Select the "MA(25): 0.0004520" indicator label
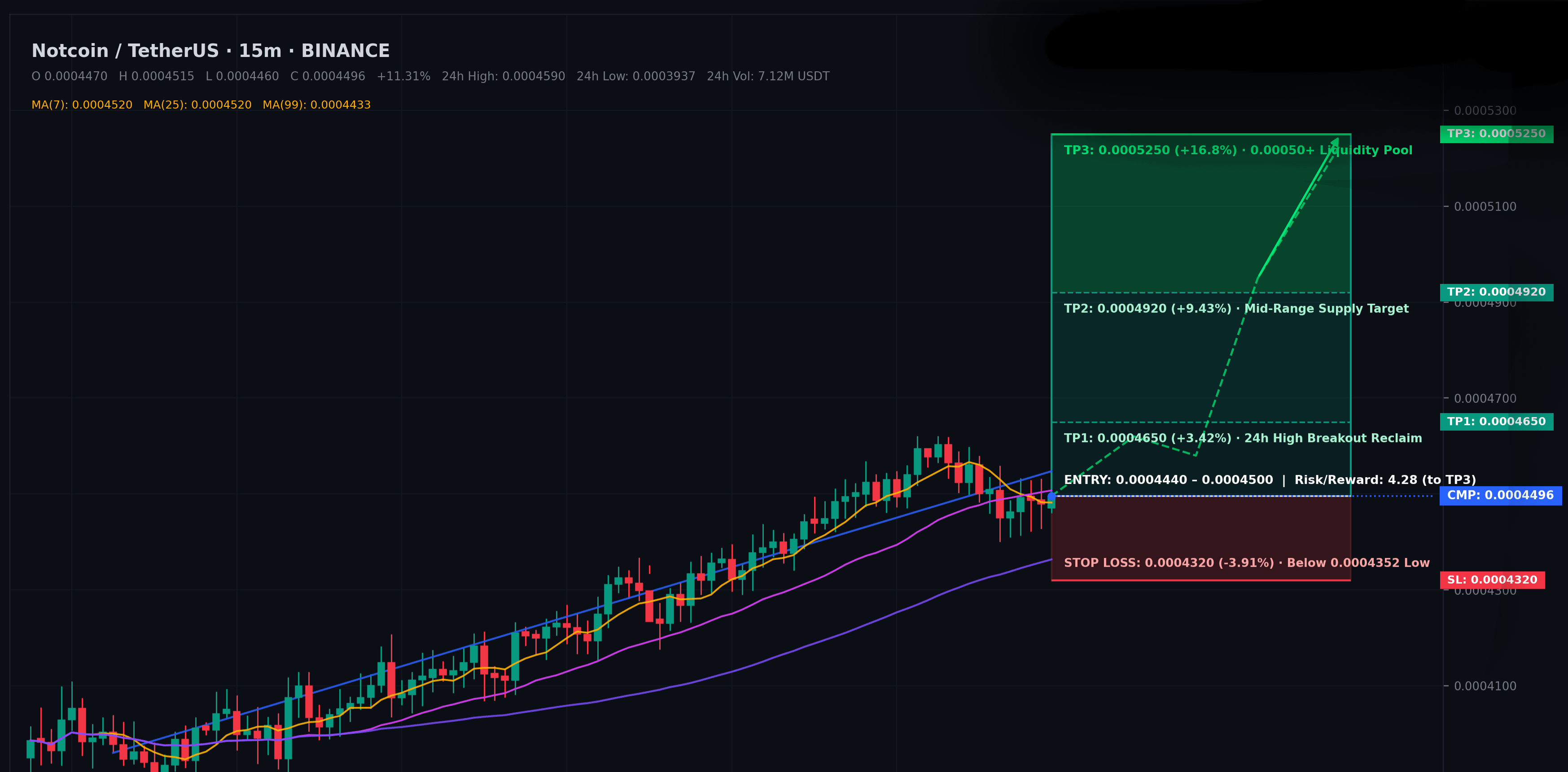 tap(198, 105)
